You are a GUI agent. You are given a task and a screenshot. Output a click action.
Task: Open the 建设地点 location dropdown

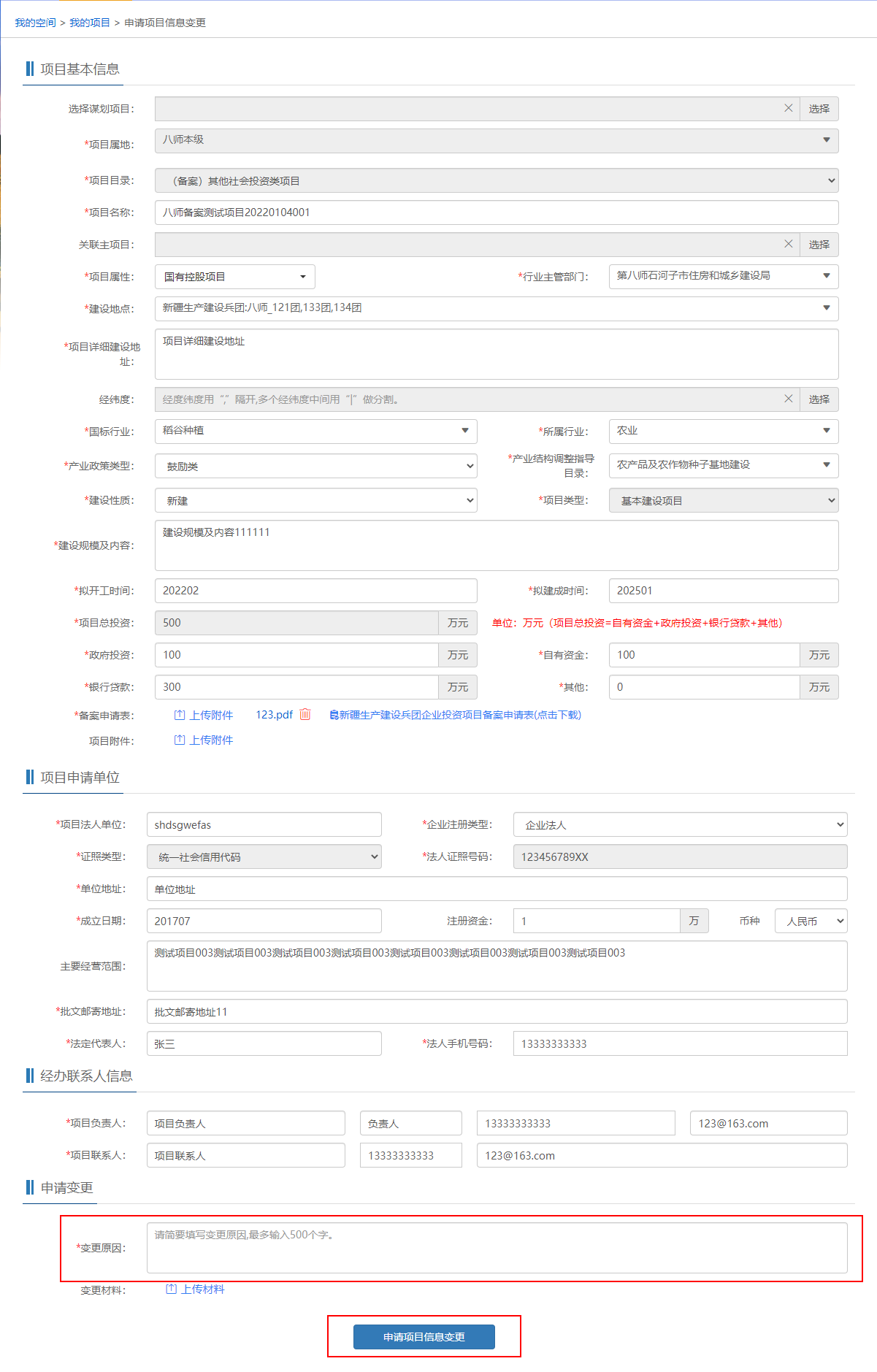(496, 308)
